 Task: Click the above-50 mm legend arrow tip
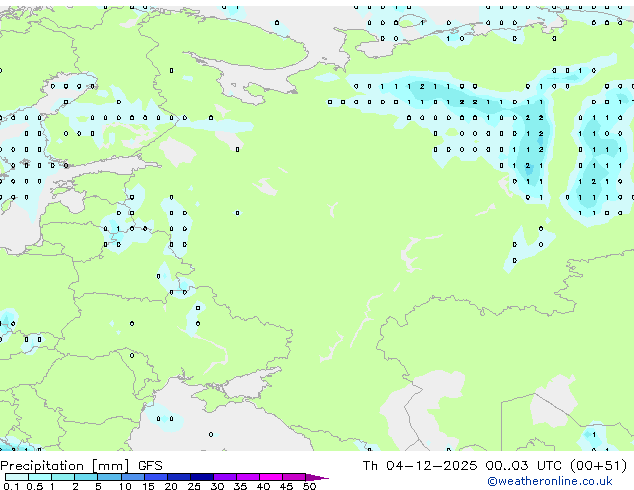[x=317, y=477]
